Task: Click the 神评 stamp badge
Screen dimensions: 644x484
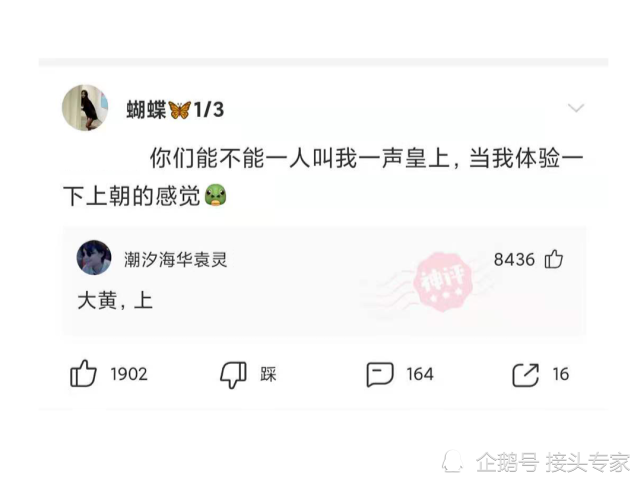Action: 443,282
